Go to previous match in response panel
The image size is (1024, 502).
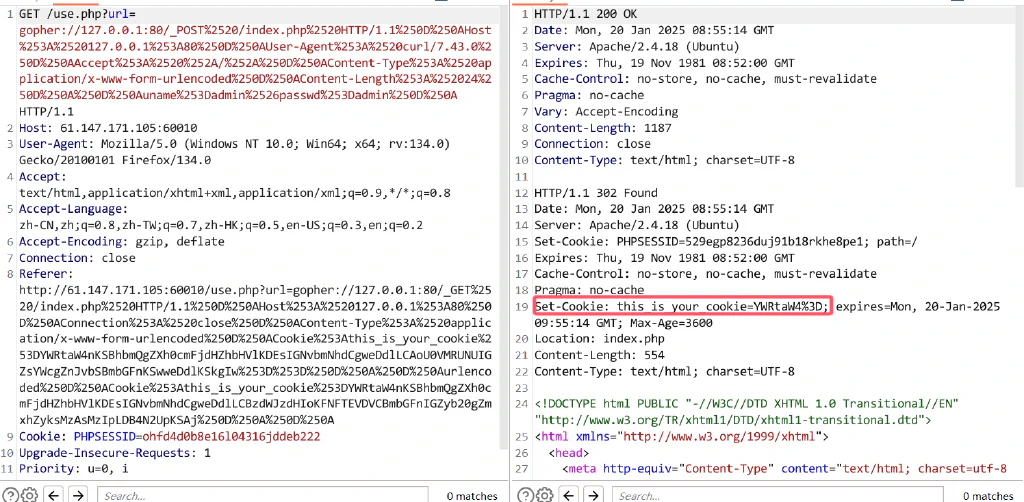[568, 495]
